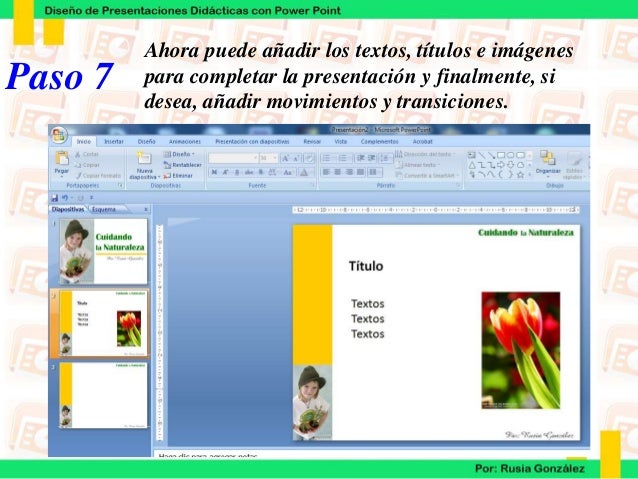The height and width of the screenshot is (479, 638).
Task: Click the Undo icon in quick access
Action: click(x=65, y=198)
